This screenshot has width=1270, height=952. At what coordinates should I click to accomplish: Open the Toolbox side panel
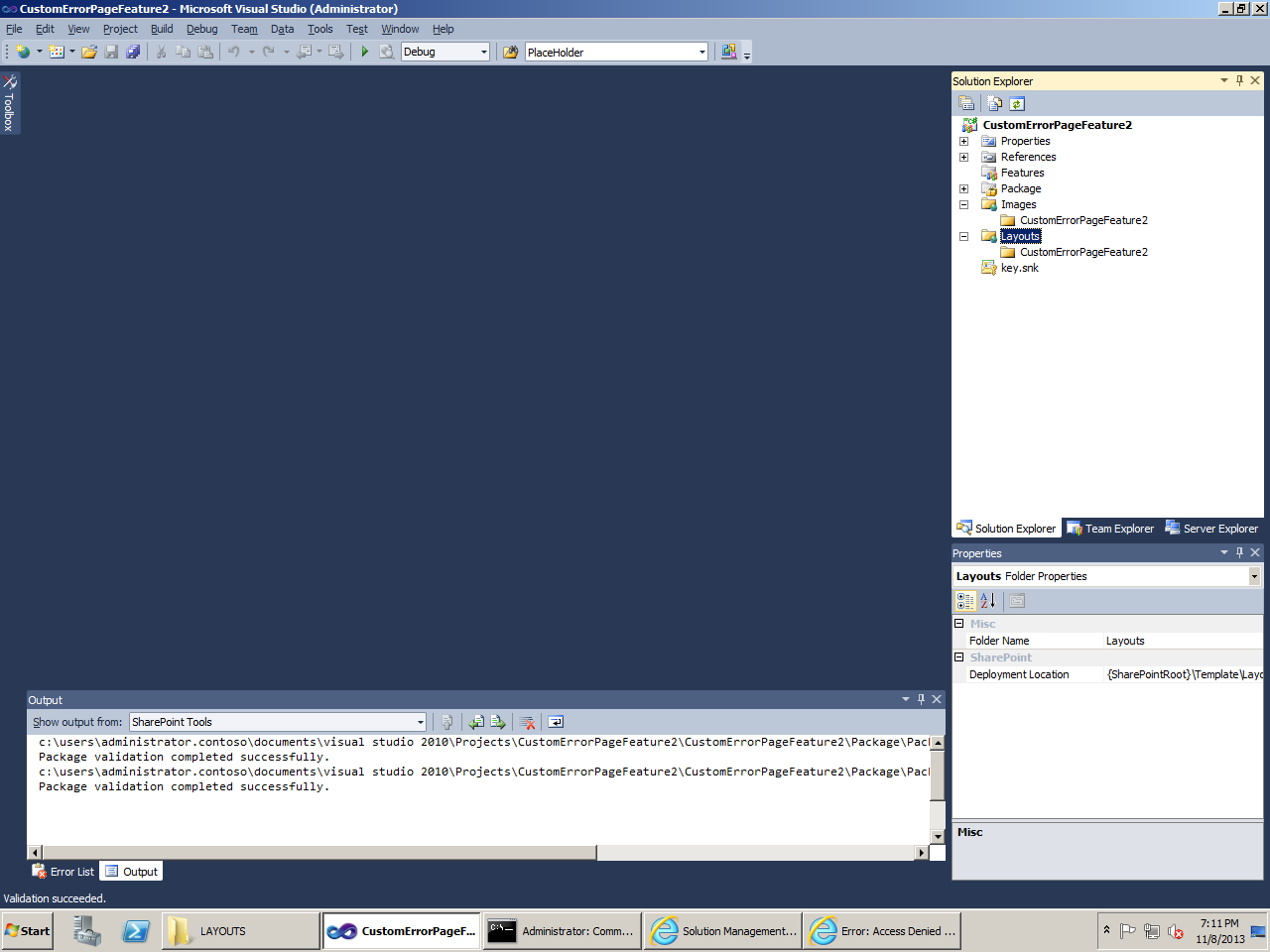9,102
